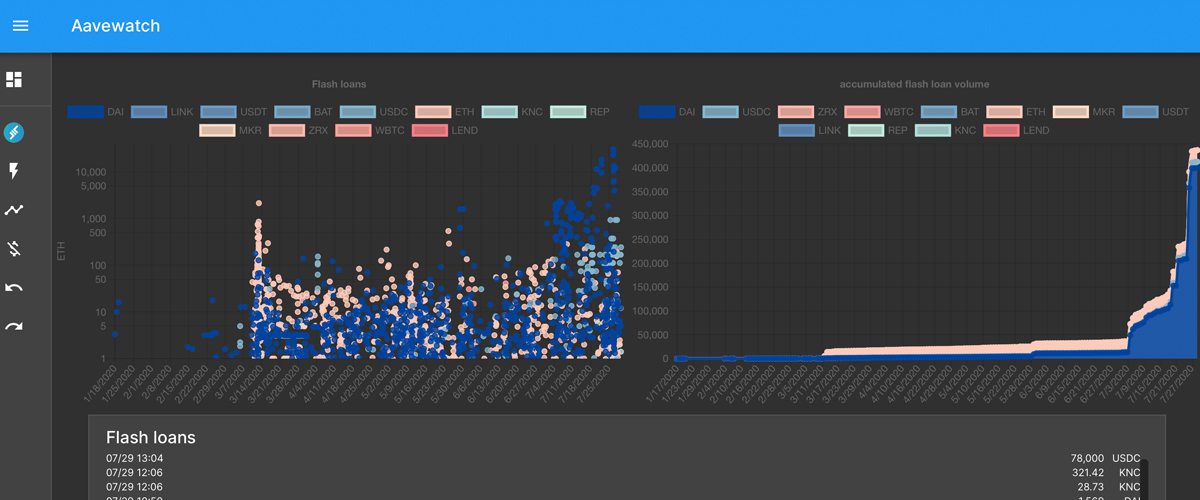Click LEND color box in accumulated volume legend

(1001, 130)
